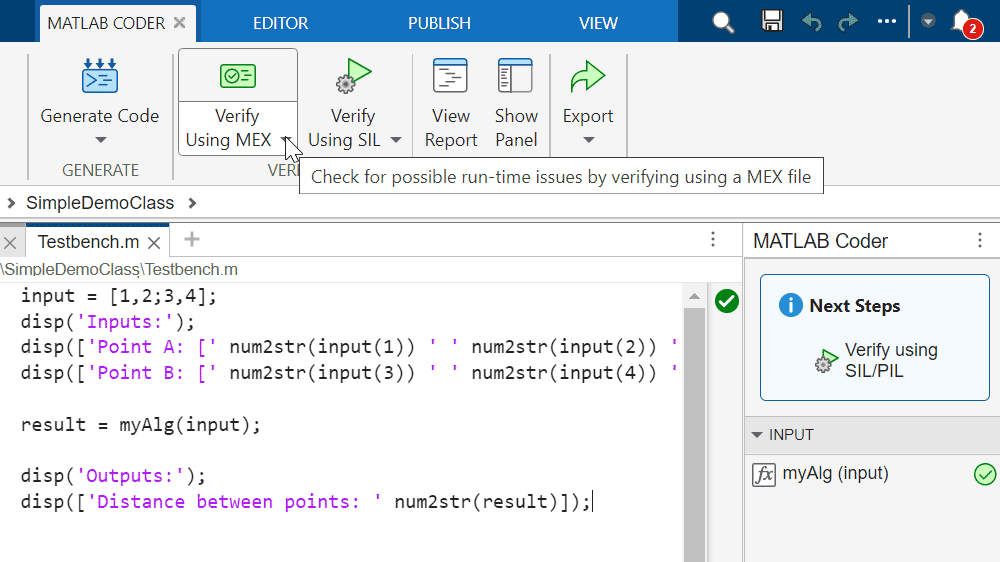Open the View Report icon

(450, 76)
